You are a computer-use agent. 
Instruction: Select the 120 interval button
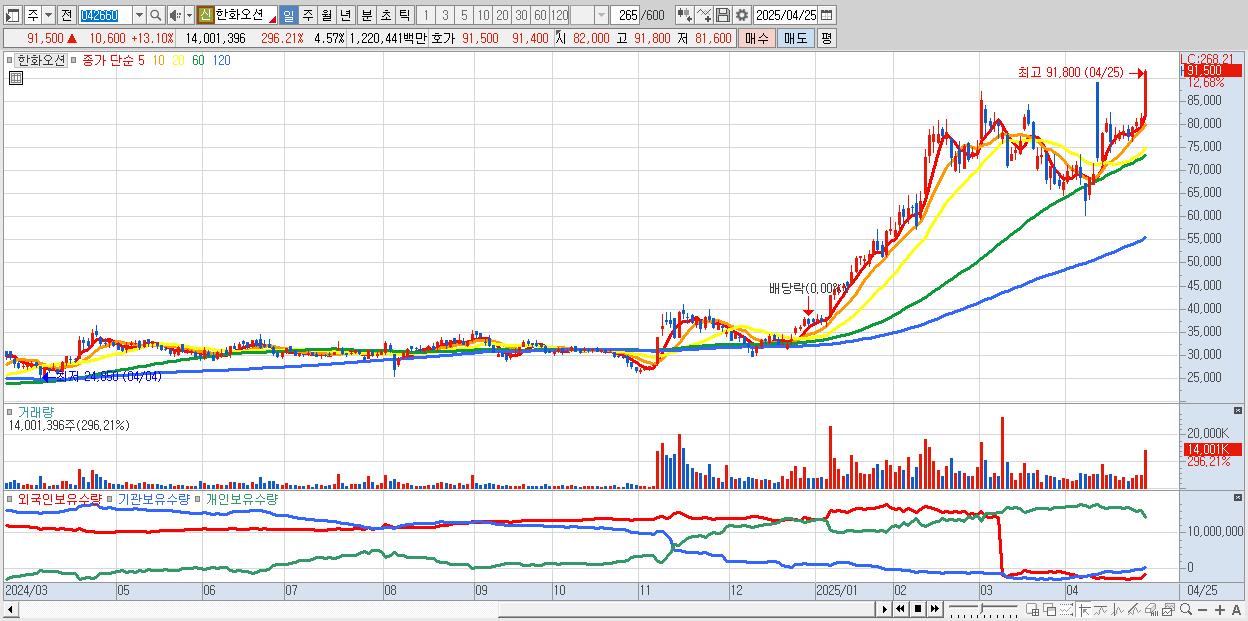pyautogui.click(x=559, y=15)
